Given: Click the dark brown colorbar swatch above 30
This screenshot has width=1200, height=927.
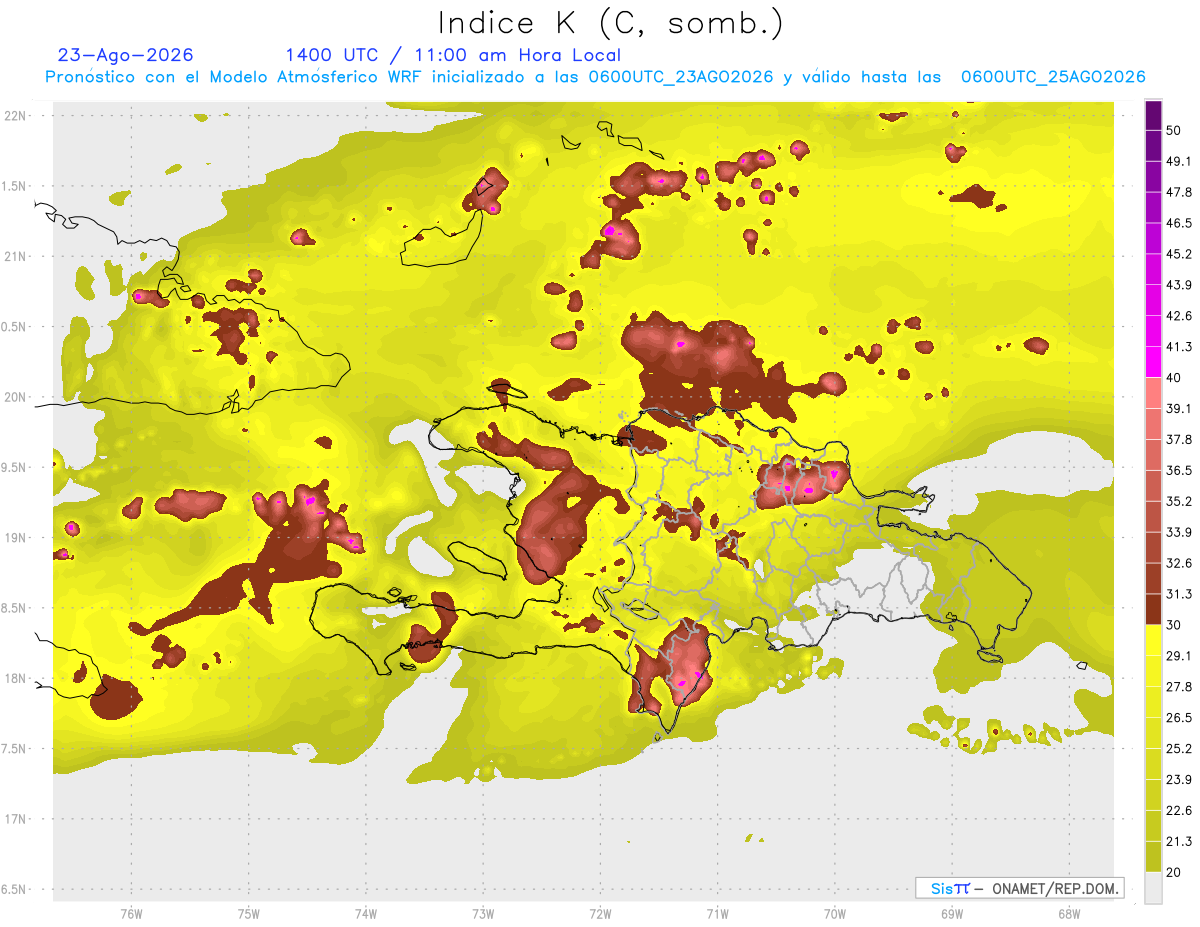Looking at the screenshot, I should click(1153, 609).
